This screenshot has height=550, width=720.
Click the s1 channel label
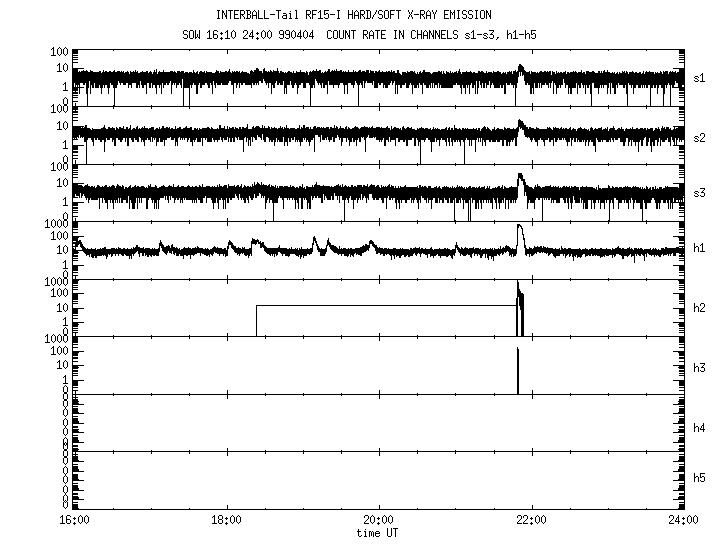(700, 78)
